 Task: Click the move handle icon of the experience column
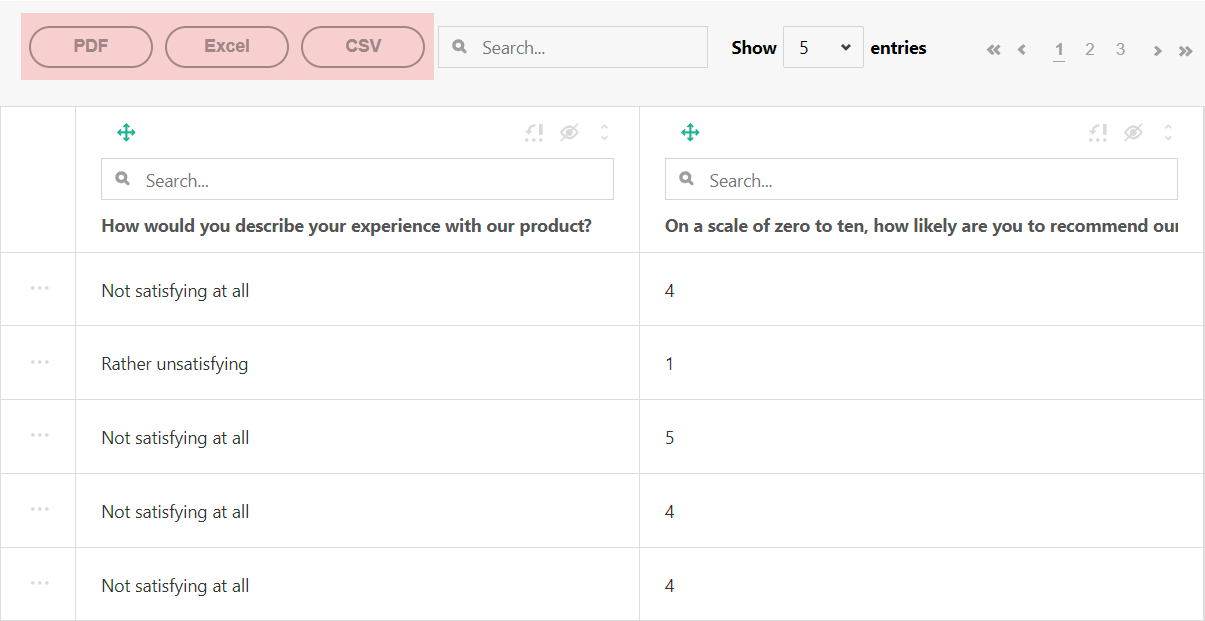tap(126, 132)
